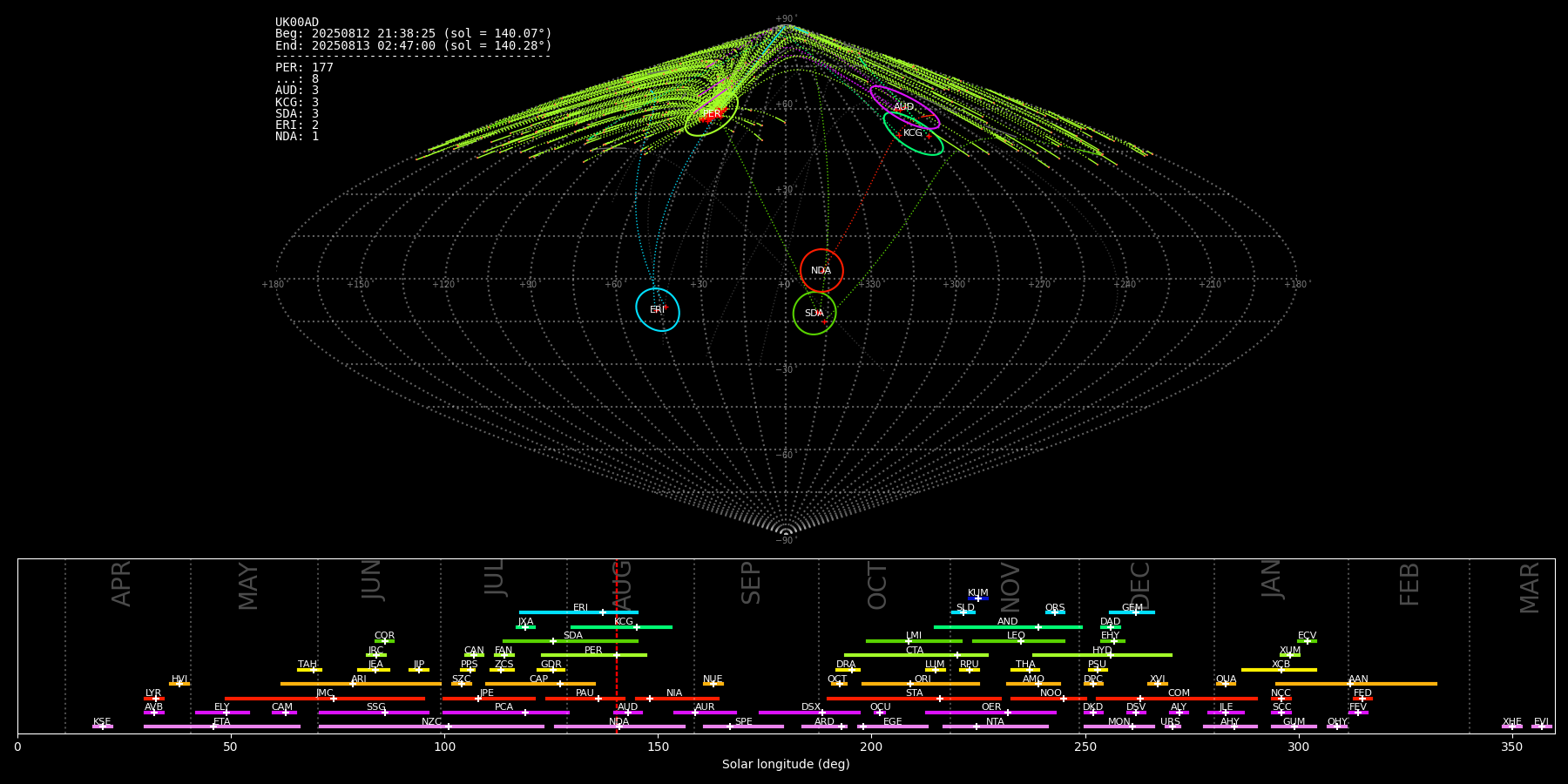
Task: Click the XCB shower bar in timeline
Action: pos(1279,670)
